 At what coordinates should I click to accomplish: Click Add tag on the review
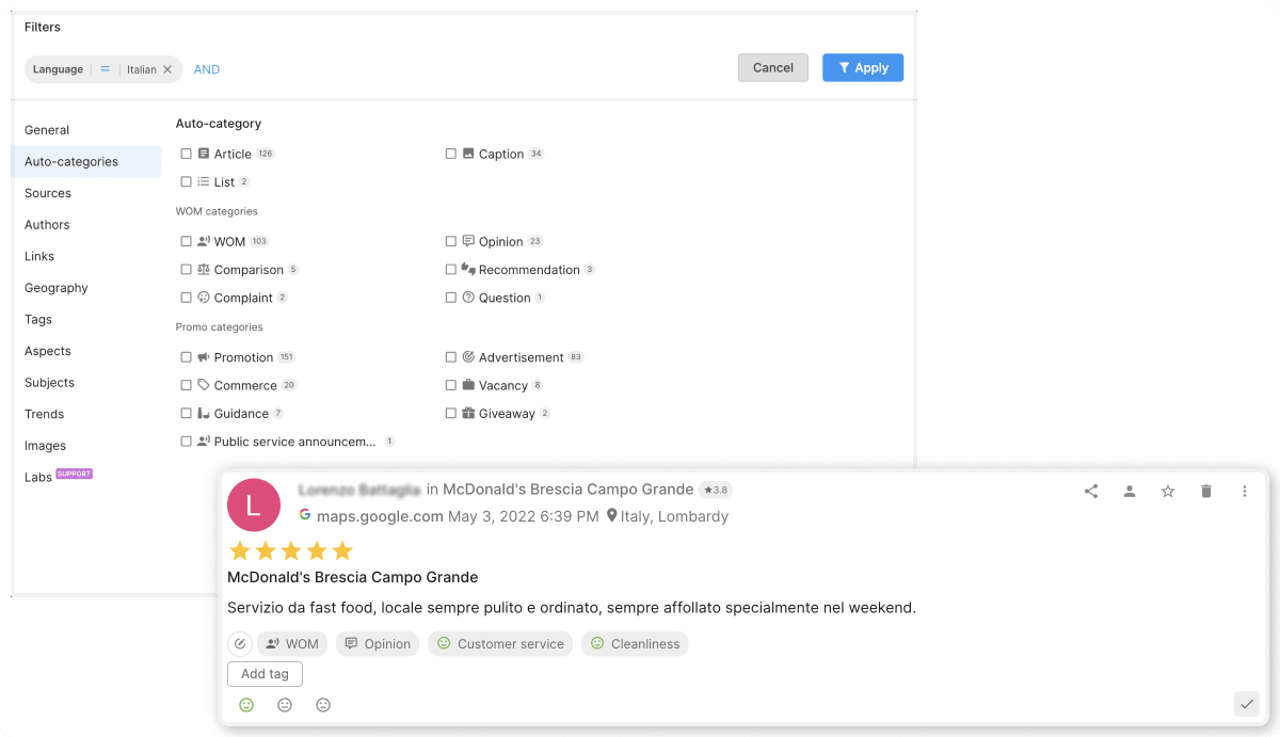265,674
